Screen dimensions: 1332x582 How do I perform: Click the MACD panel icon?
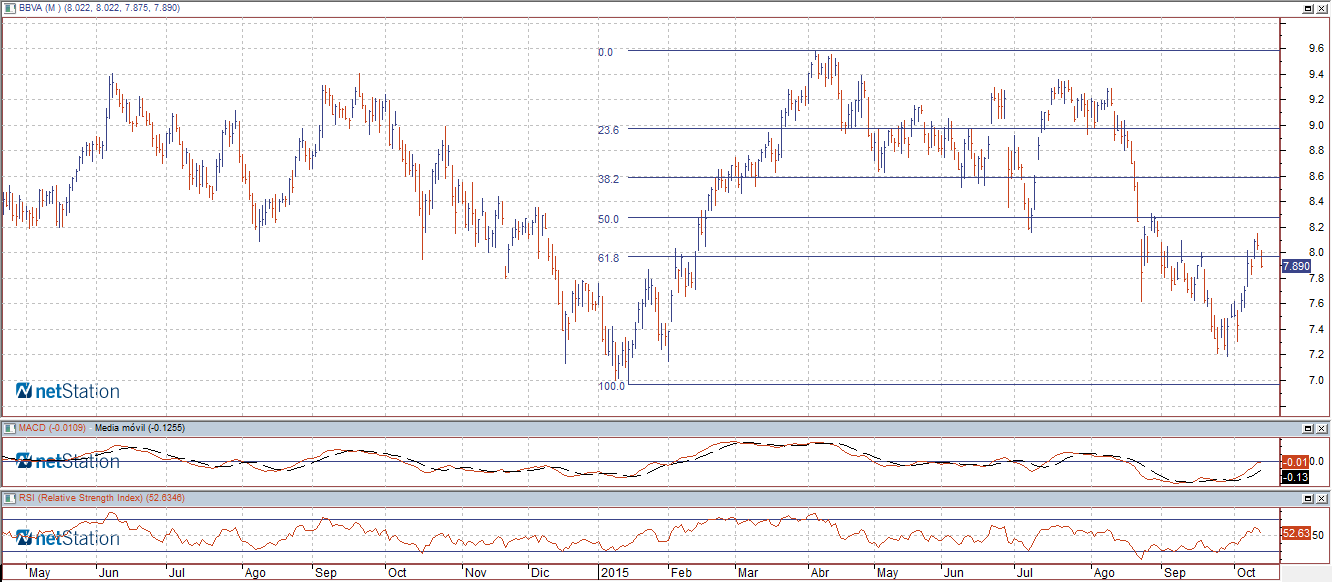pyautogui.click(x=9, y=428)
